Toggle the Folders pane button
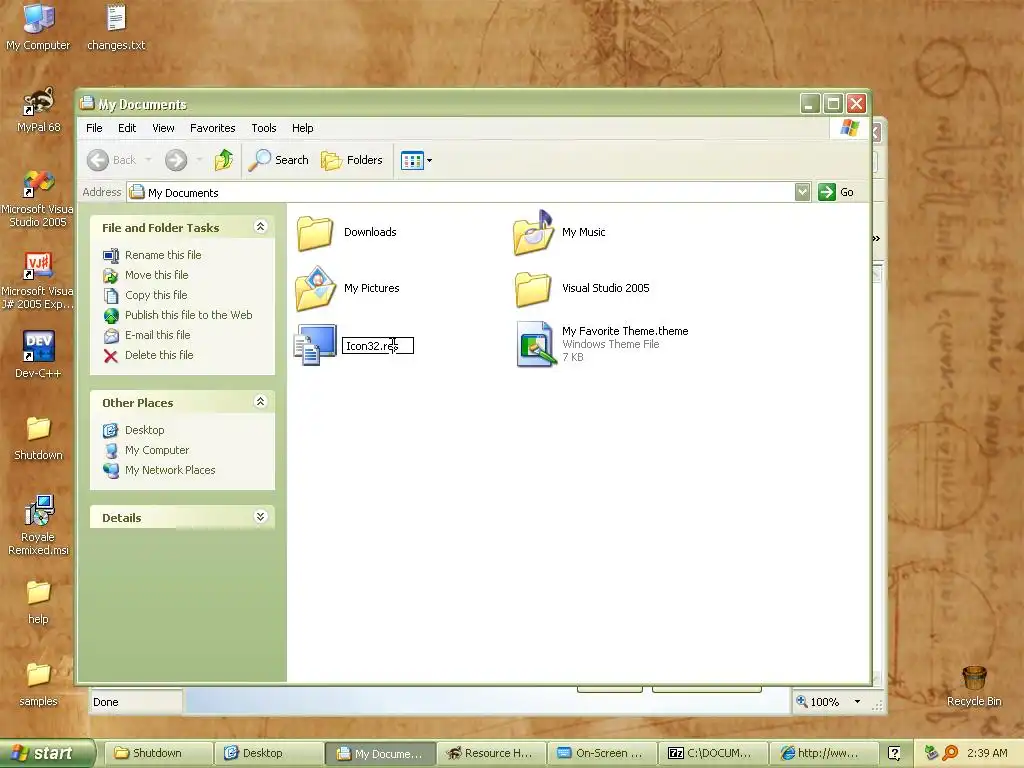The width and height of the screenshot is (1024, 768). click(x=352, y=160)
